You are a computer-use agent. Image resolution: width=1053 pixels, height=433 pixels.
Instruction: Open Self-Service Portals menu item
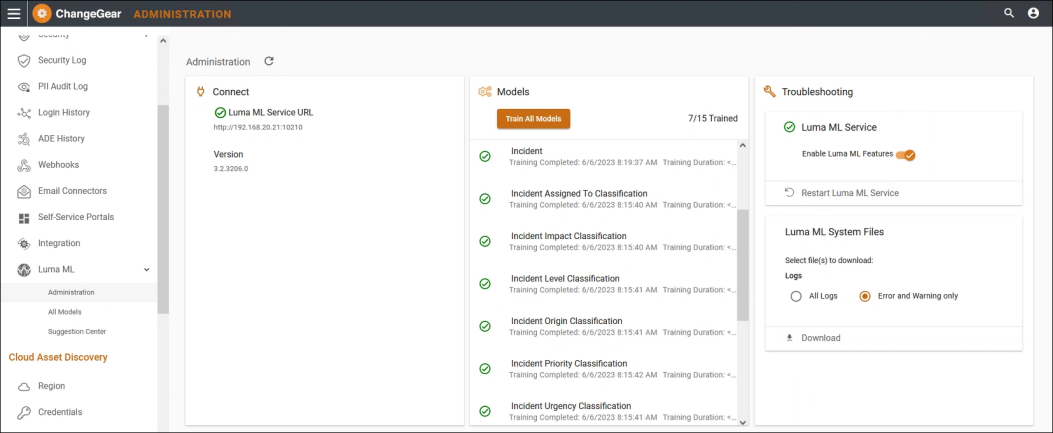[76, 218]
